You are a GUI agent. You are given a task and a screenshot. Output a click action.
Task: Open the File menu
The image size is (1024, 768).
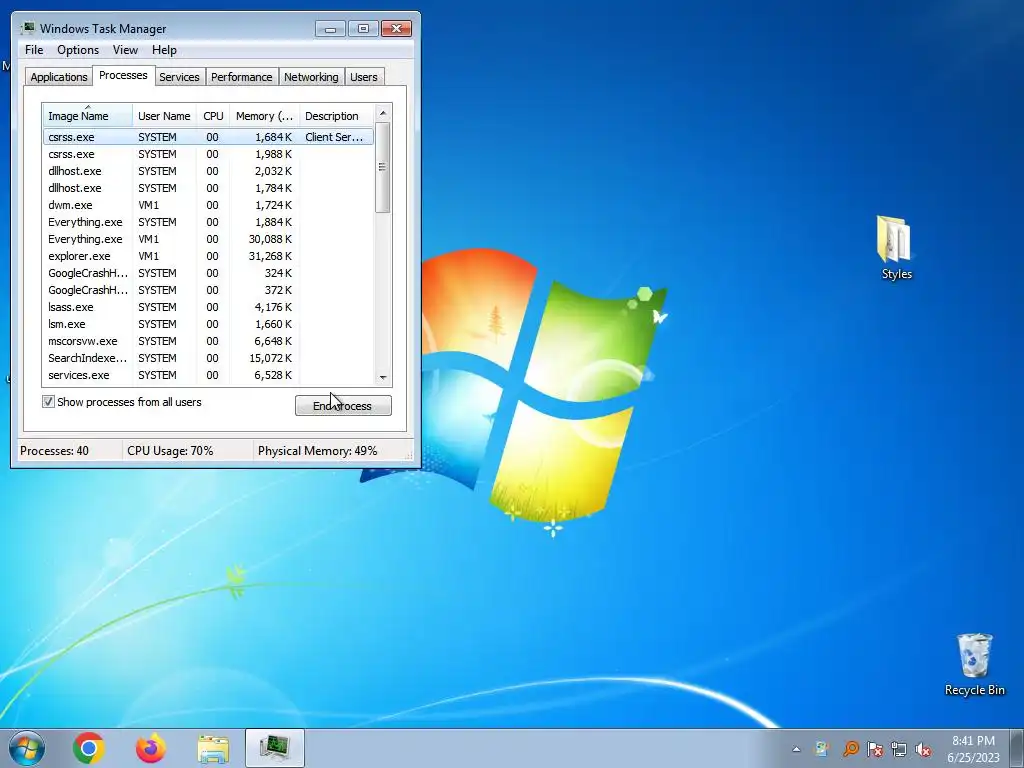click(x=34, y=50)
